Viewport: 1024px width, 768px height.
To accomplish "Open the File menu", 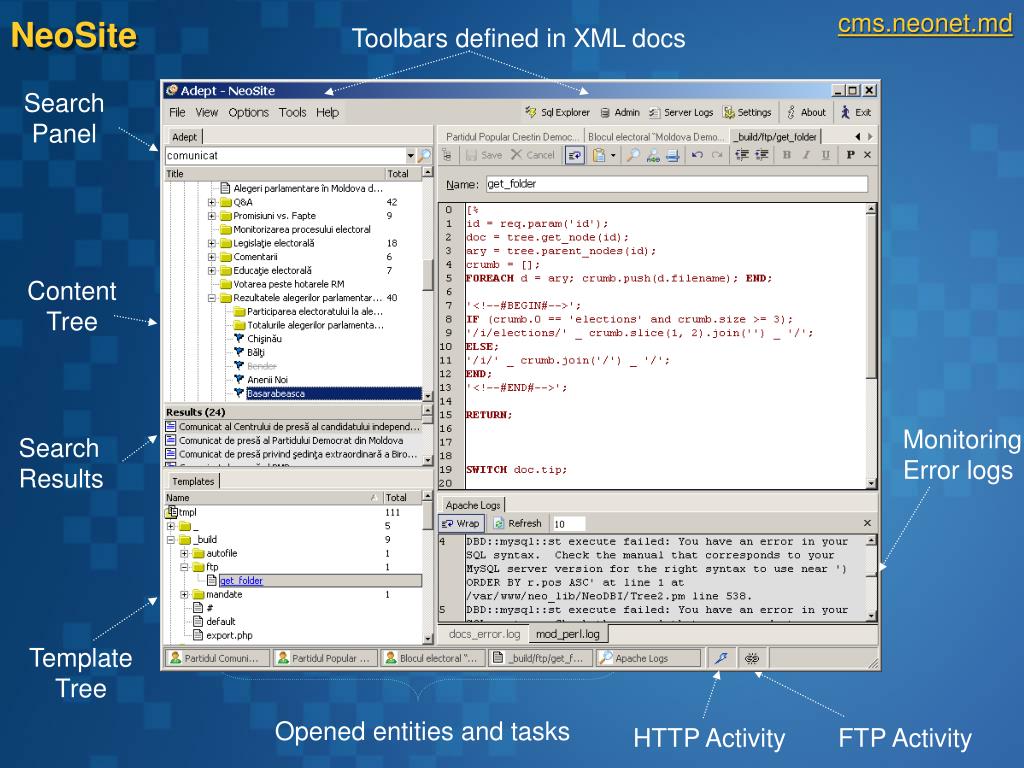I will point(177,112).
